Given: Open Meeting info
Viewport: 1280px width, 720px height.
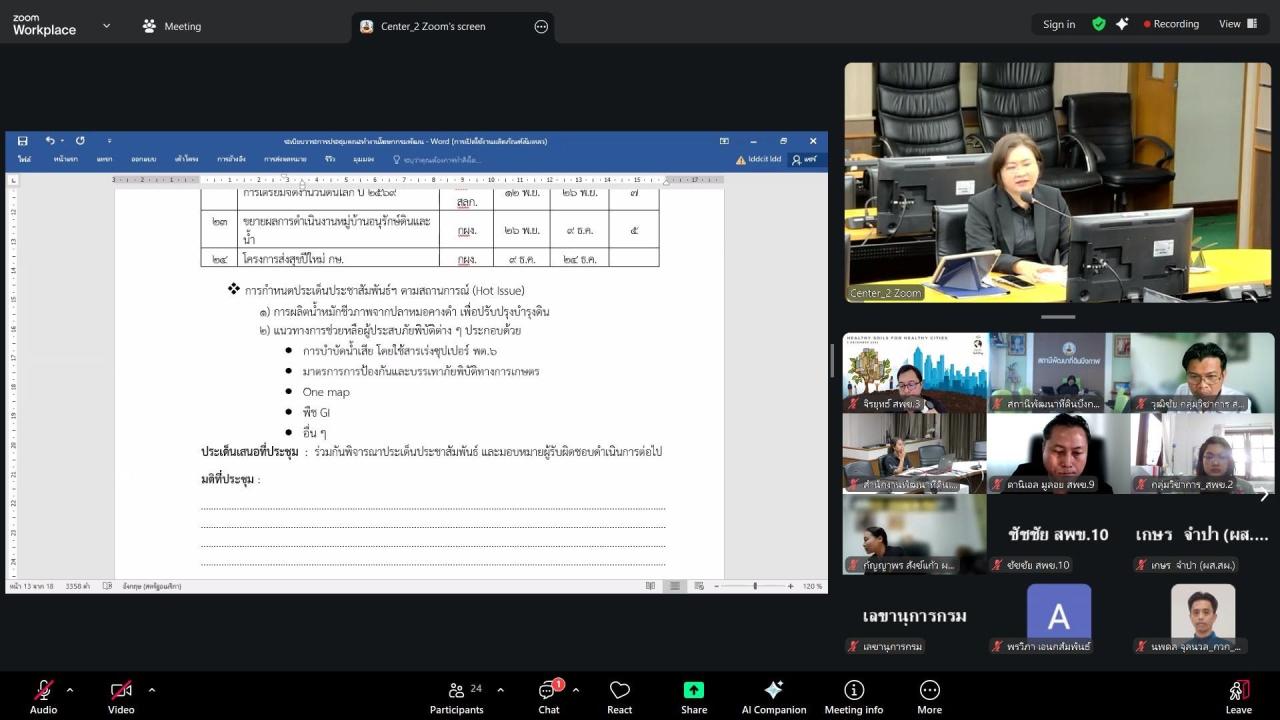Looking at the screenshot, I should coord(853,697).
